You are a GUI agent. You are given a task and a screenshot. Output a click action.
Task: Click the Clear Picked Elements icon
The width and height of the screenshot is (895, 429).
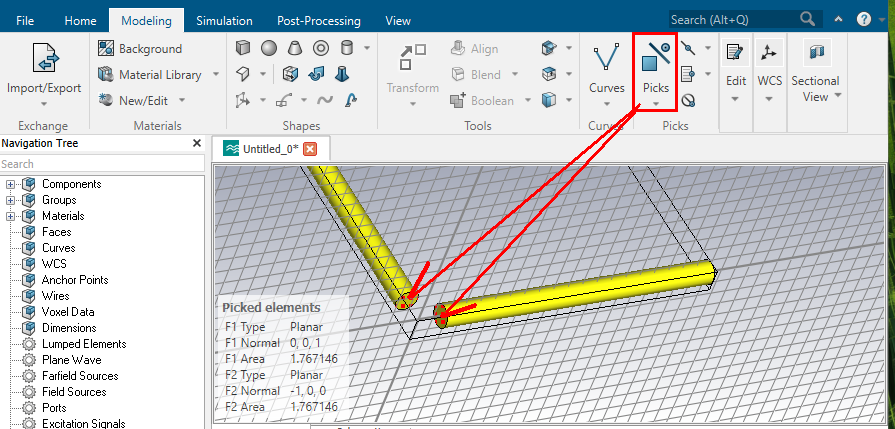[x=689, y=100]
